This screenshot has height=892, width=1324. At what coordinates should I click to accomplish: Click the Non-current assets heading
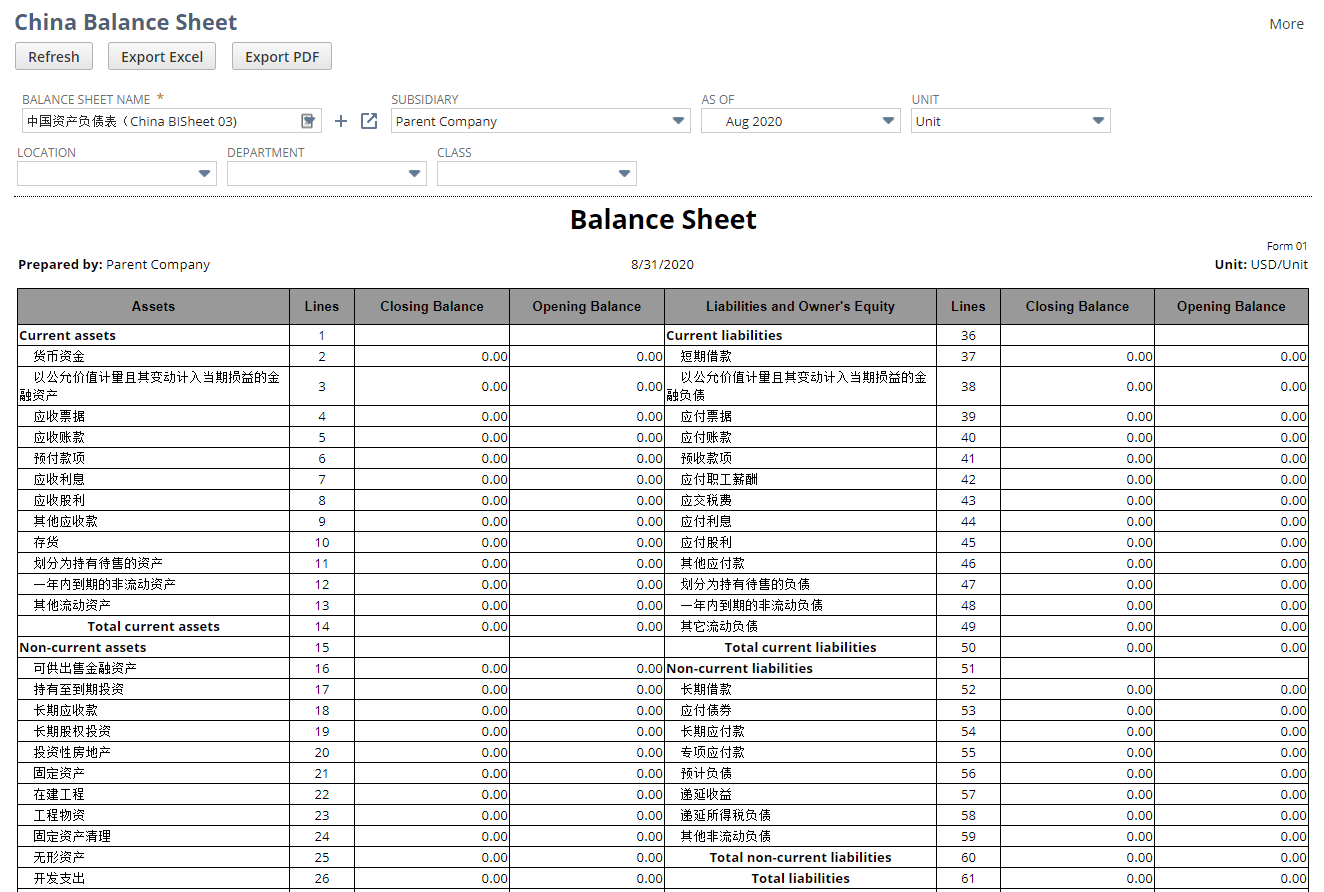click(83, 648)
